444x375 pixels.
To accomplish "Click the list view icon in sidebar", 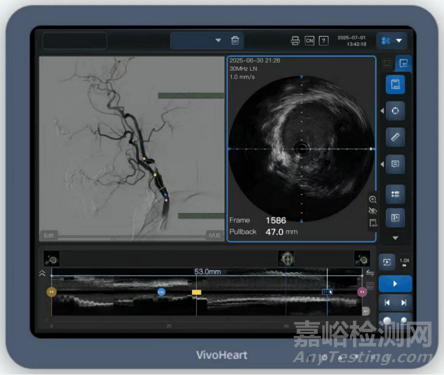I will point(395,194).
